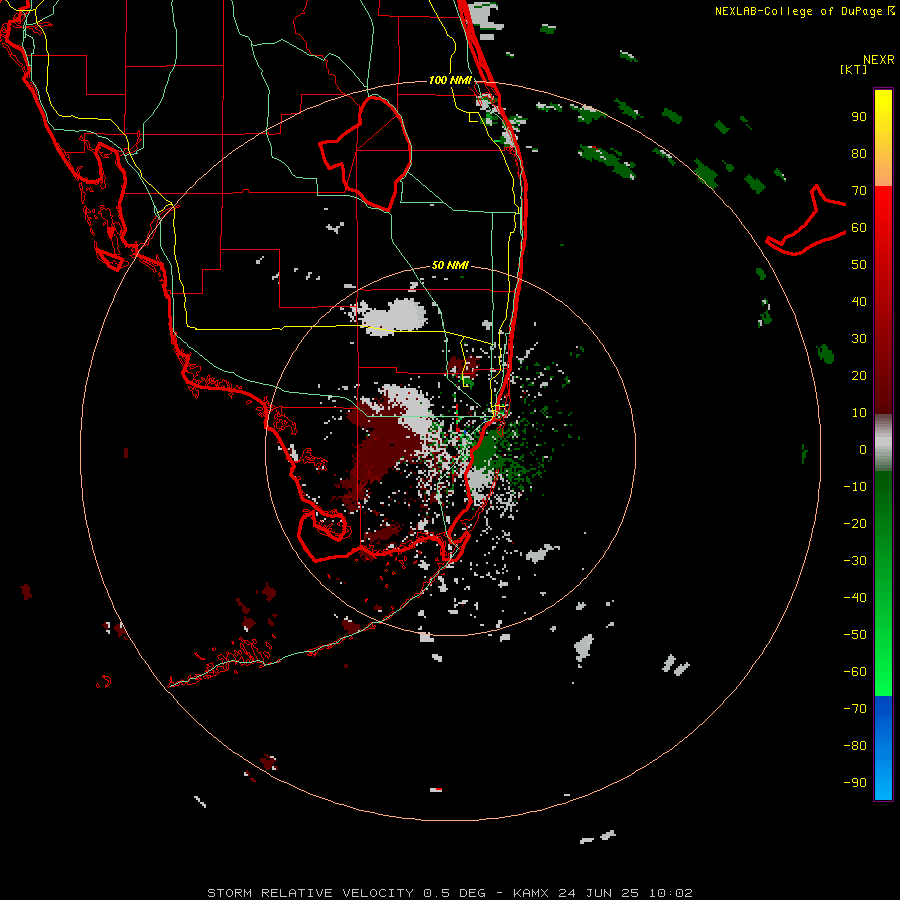Screen dimensions: 900x900
Task: Click the 60 value on the velocity scale
Action: click(x=859, y=228)
